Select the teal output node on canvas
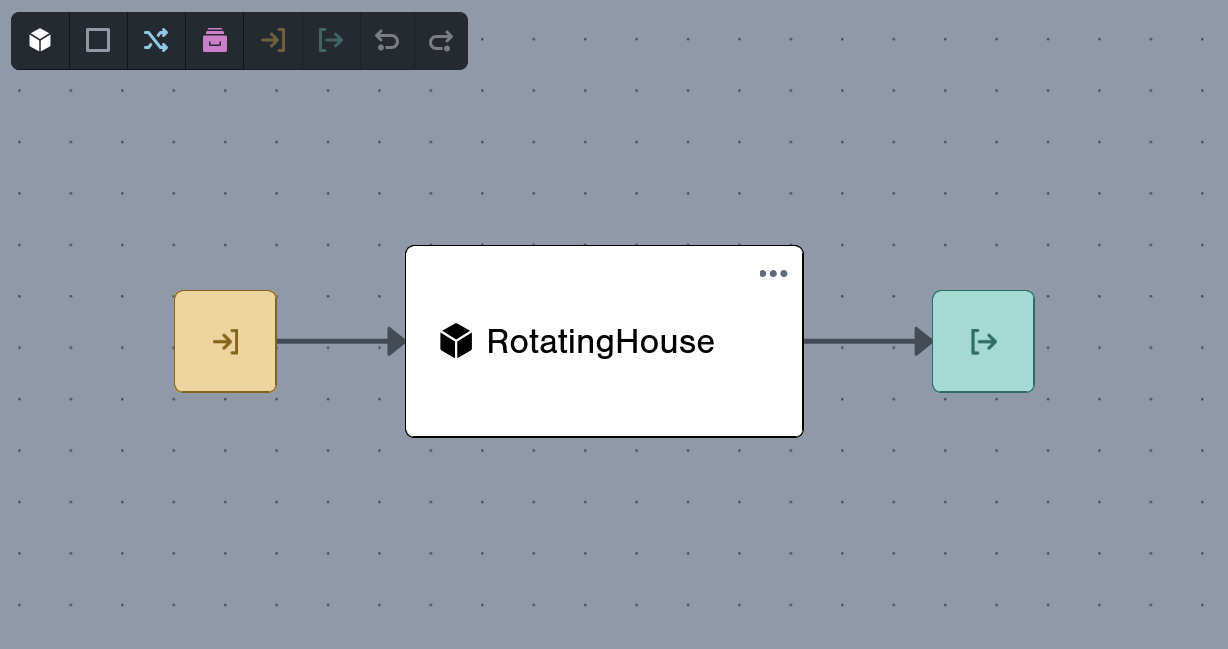1228x649 pixels. [983, 341]
